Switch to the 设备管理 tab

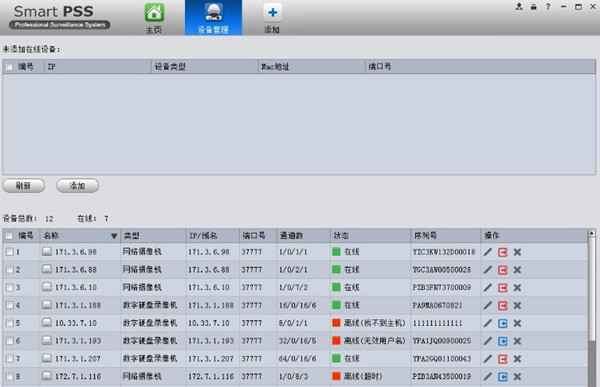(x=213, y=18)
